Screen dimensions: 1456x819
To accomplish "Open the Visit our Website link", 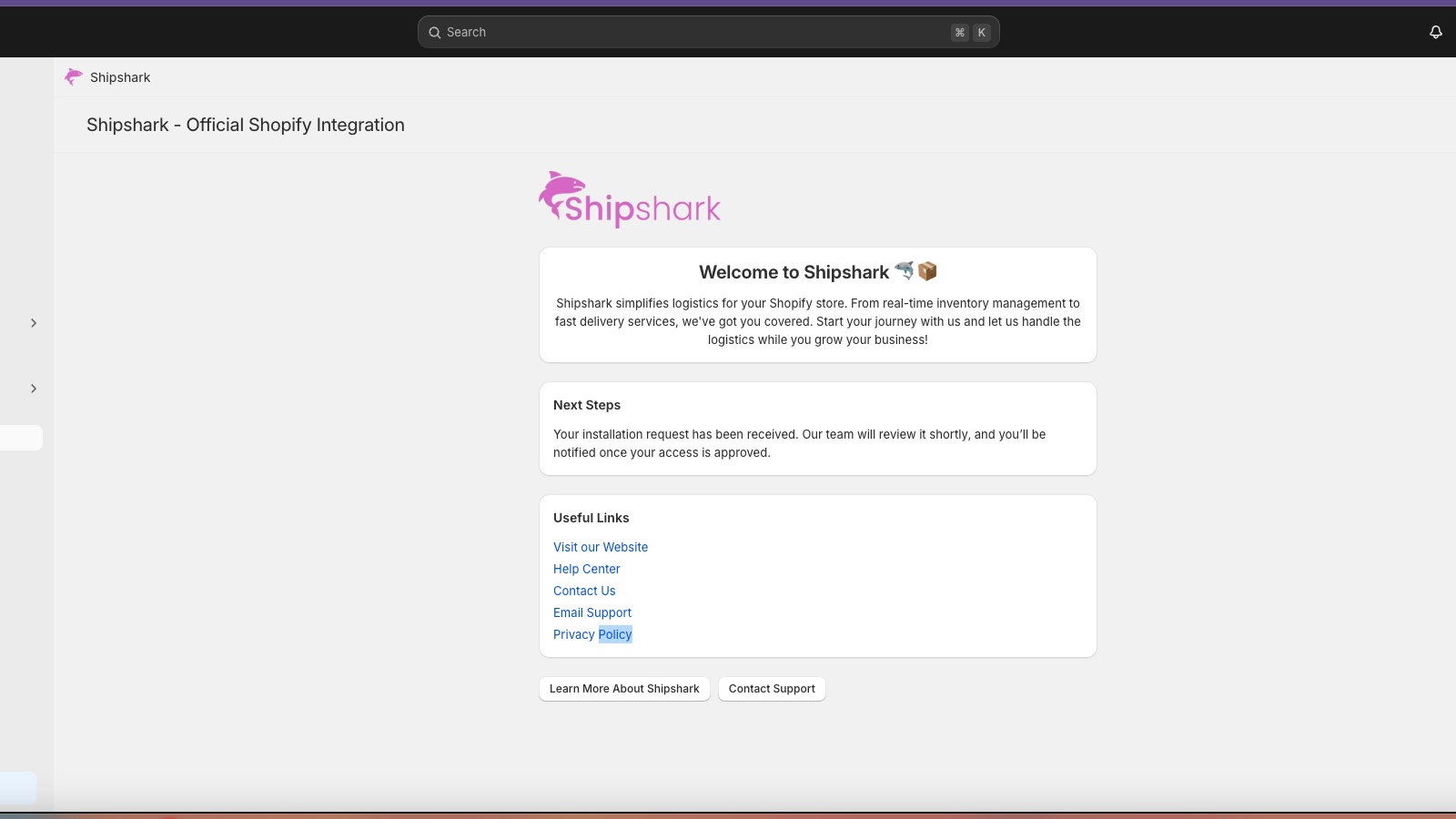I will 601,547.
